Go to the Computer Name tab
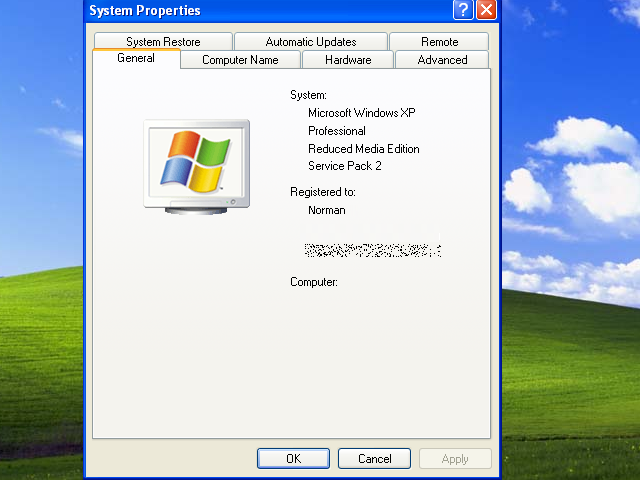The height and width of the screenshot is (480, 640). [x=240, y=60]
